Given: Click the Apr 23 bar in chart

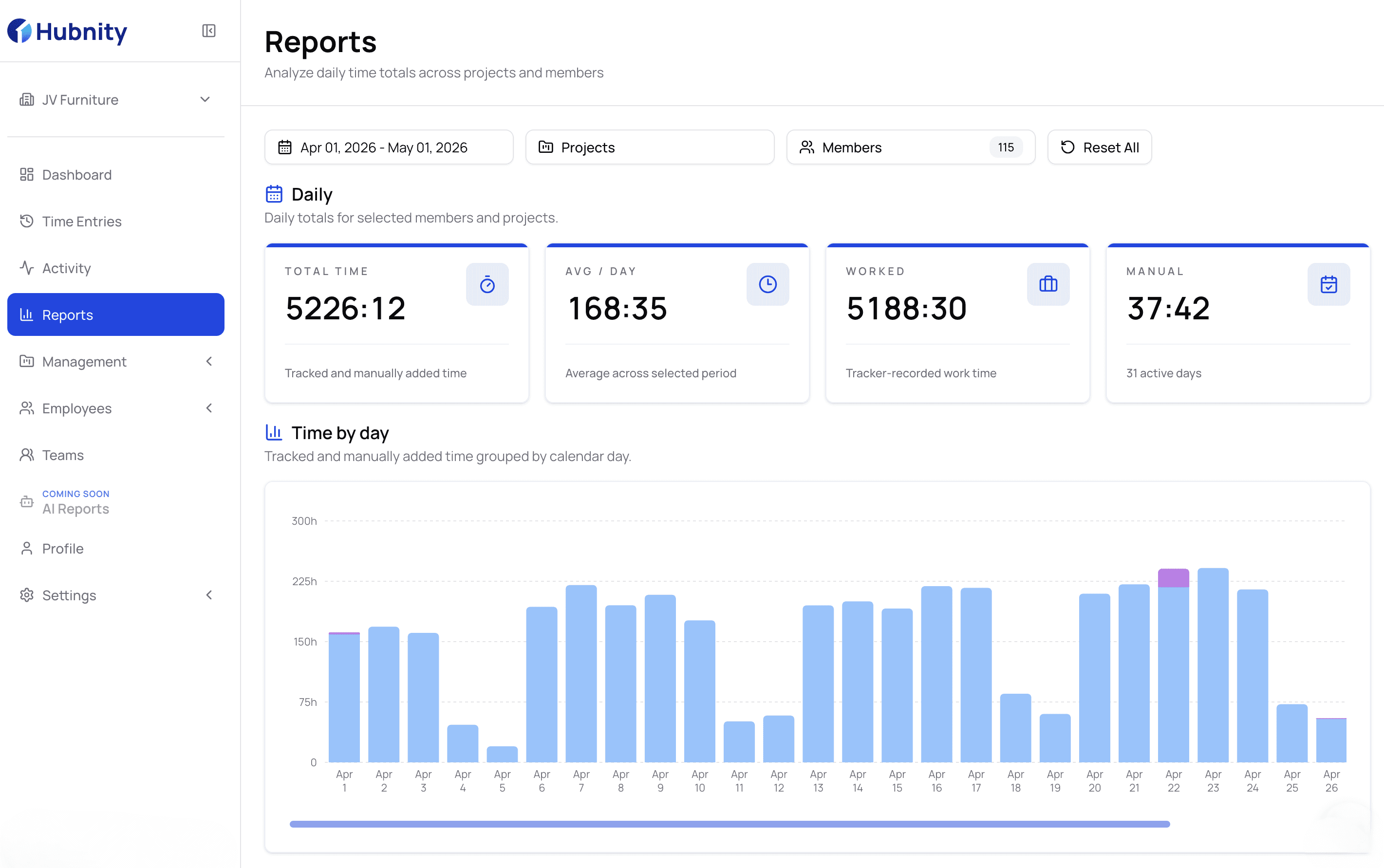Looking at the screenshot, I should pyautogui.click(x=1213, y=665).
